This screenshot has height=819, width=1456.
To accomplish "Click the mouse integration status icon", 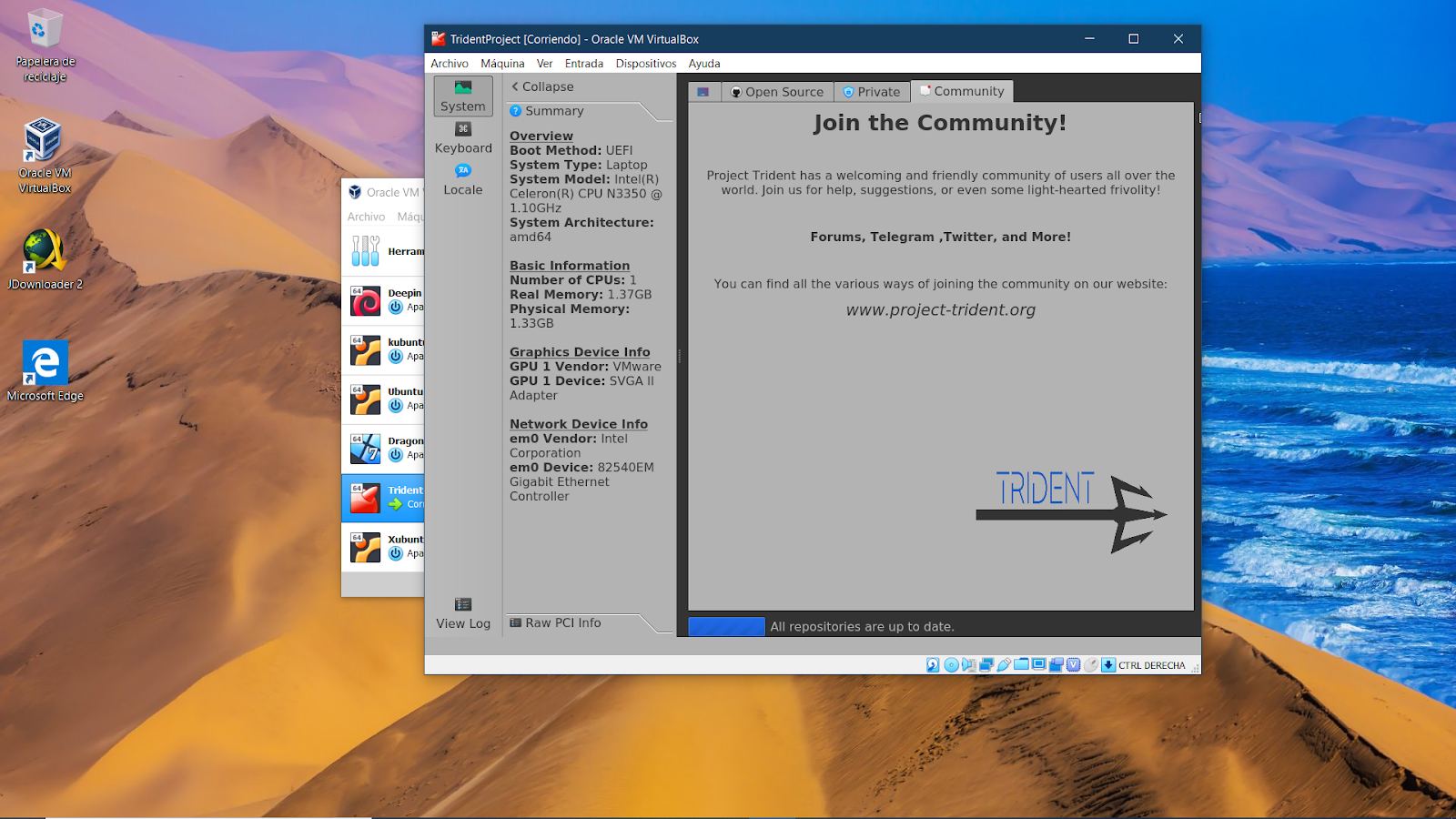I will click(1090, 665).
